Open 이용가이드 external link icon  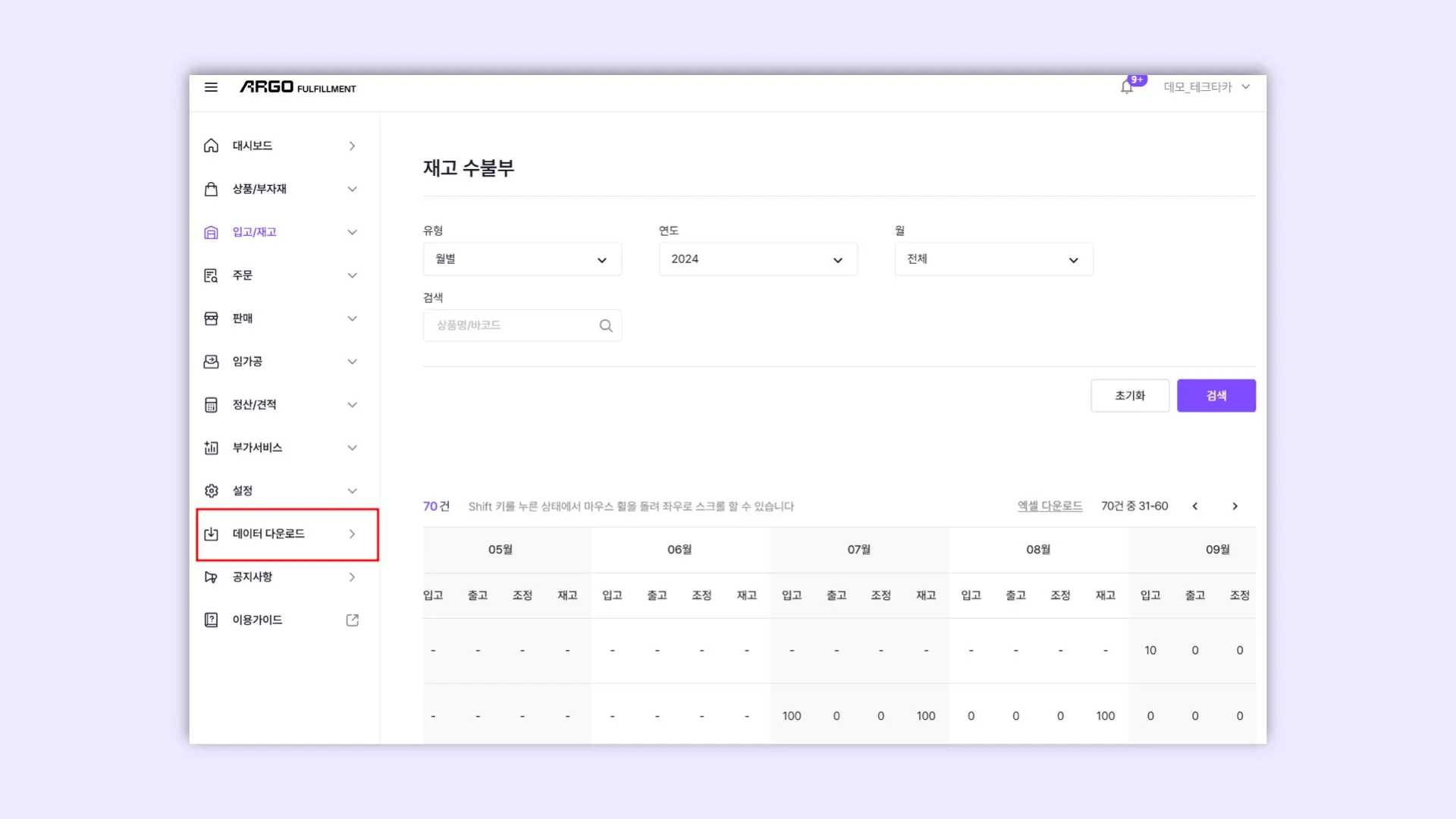352,620
